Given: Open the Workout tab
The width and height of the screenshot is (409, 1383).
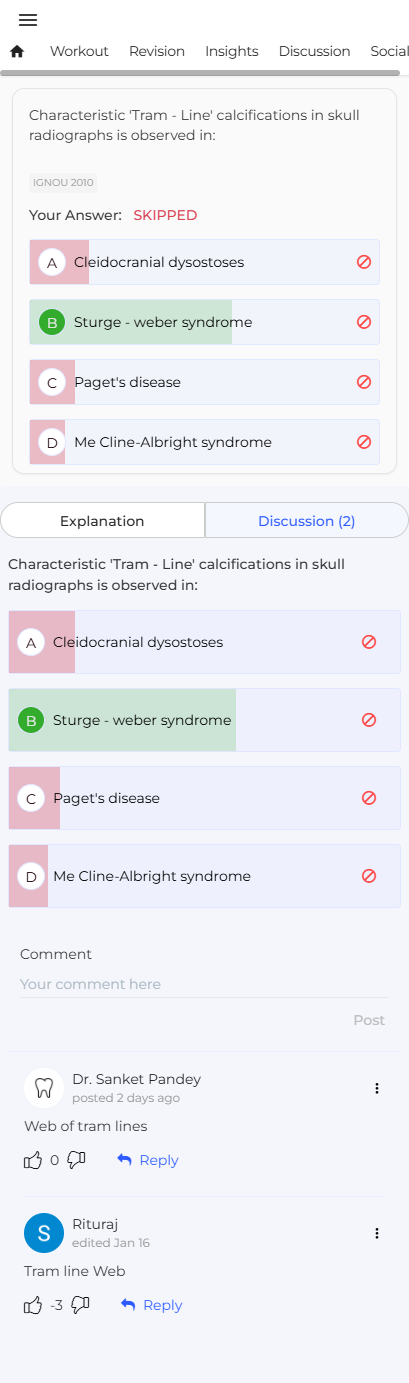Looking at the screenshot, I should [x=79, y=51].
